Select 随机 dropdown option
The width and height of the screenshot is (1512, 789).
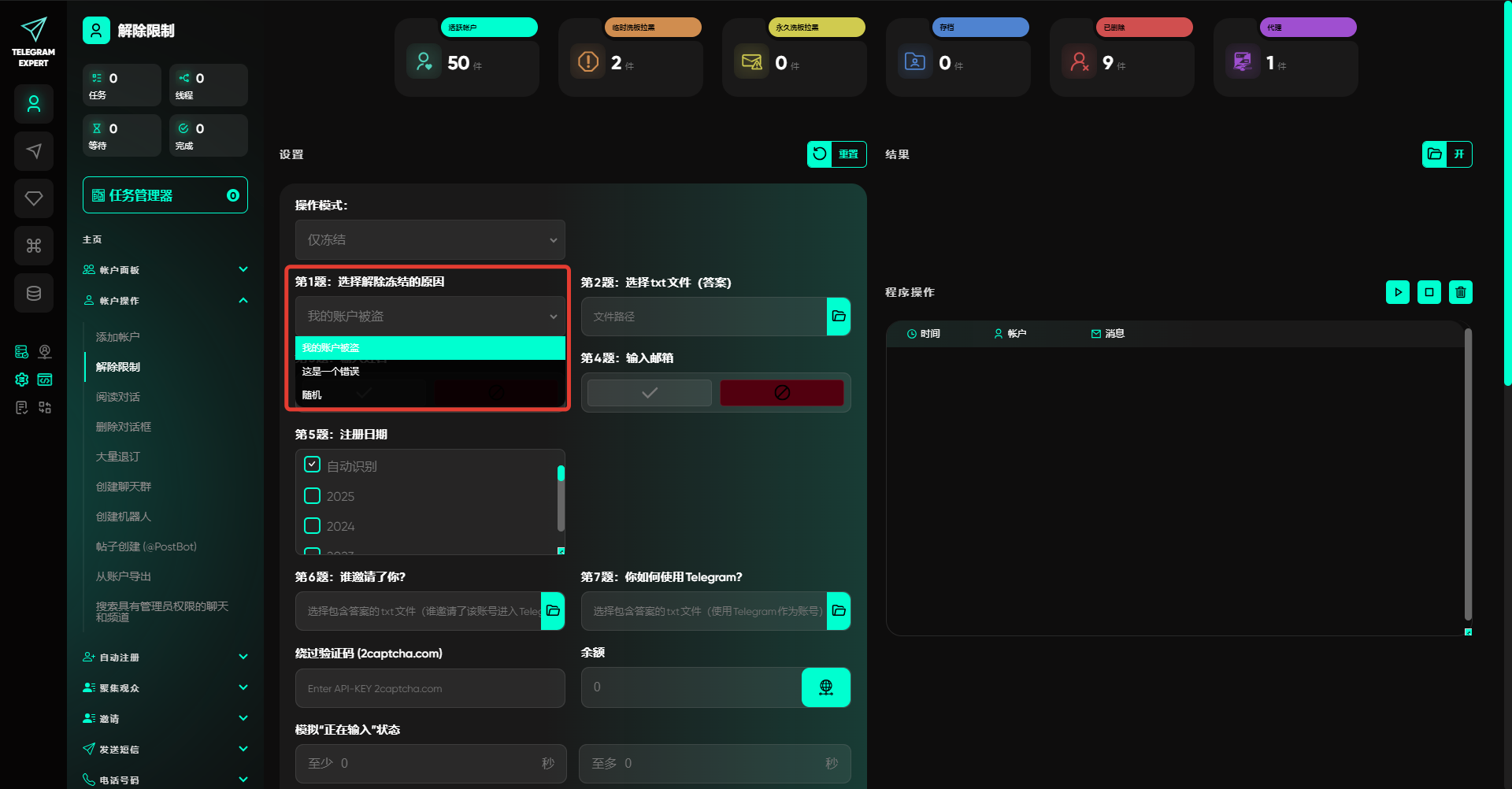(430, 395)
